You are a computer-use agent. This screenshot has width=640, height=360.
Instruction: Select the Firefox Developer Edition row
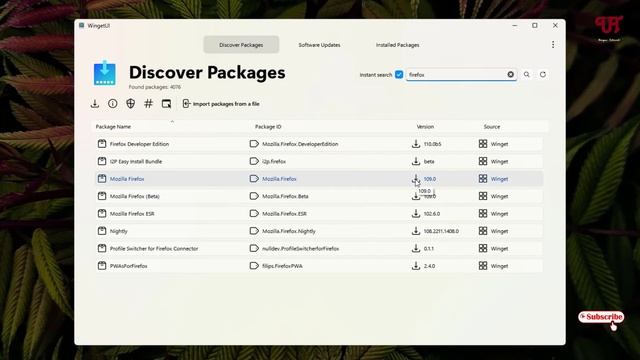coord(319,144)
